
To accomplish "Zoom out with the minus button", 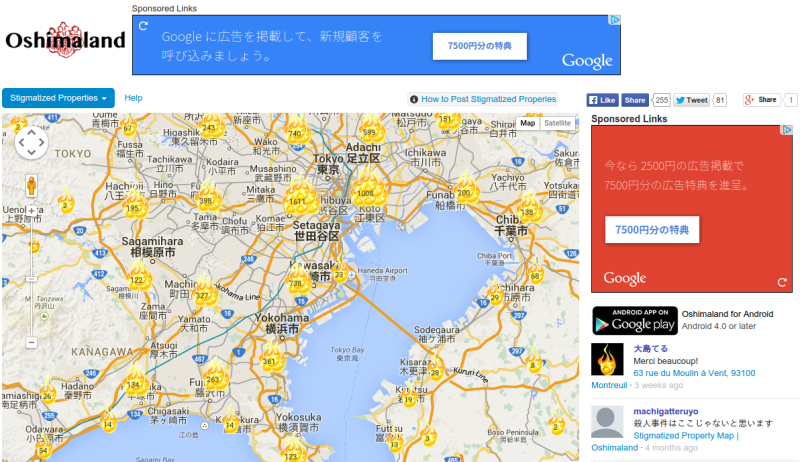I will pos(32,342).
